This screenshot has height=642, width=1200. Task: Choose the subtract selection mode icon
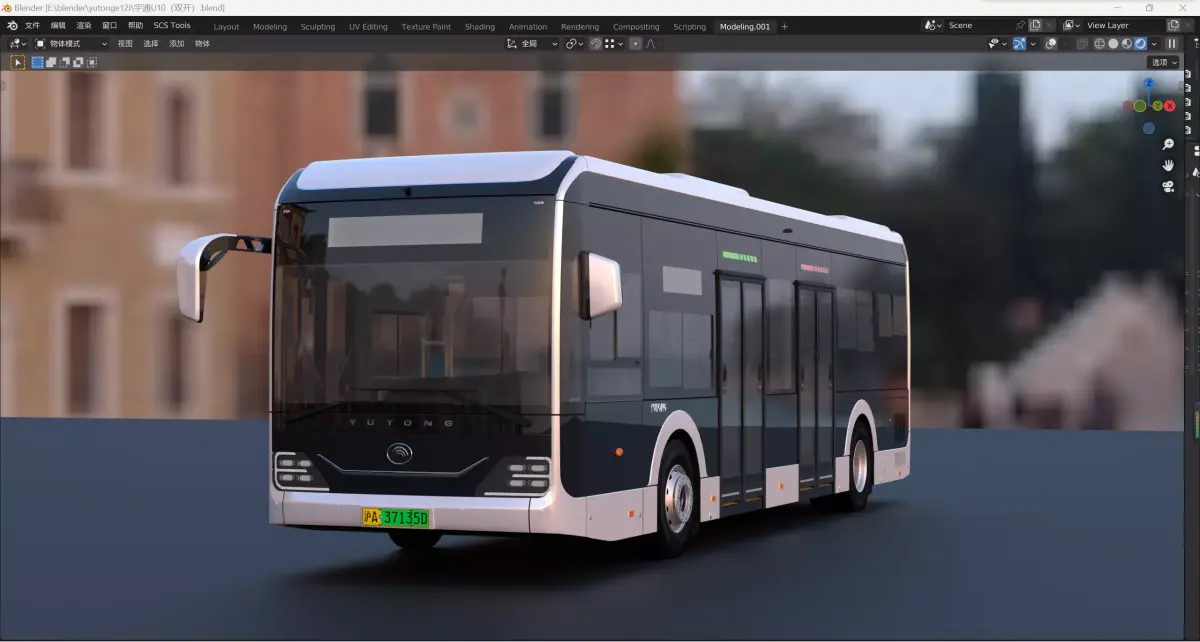point(64,62)
